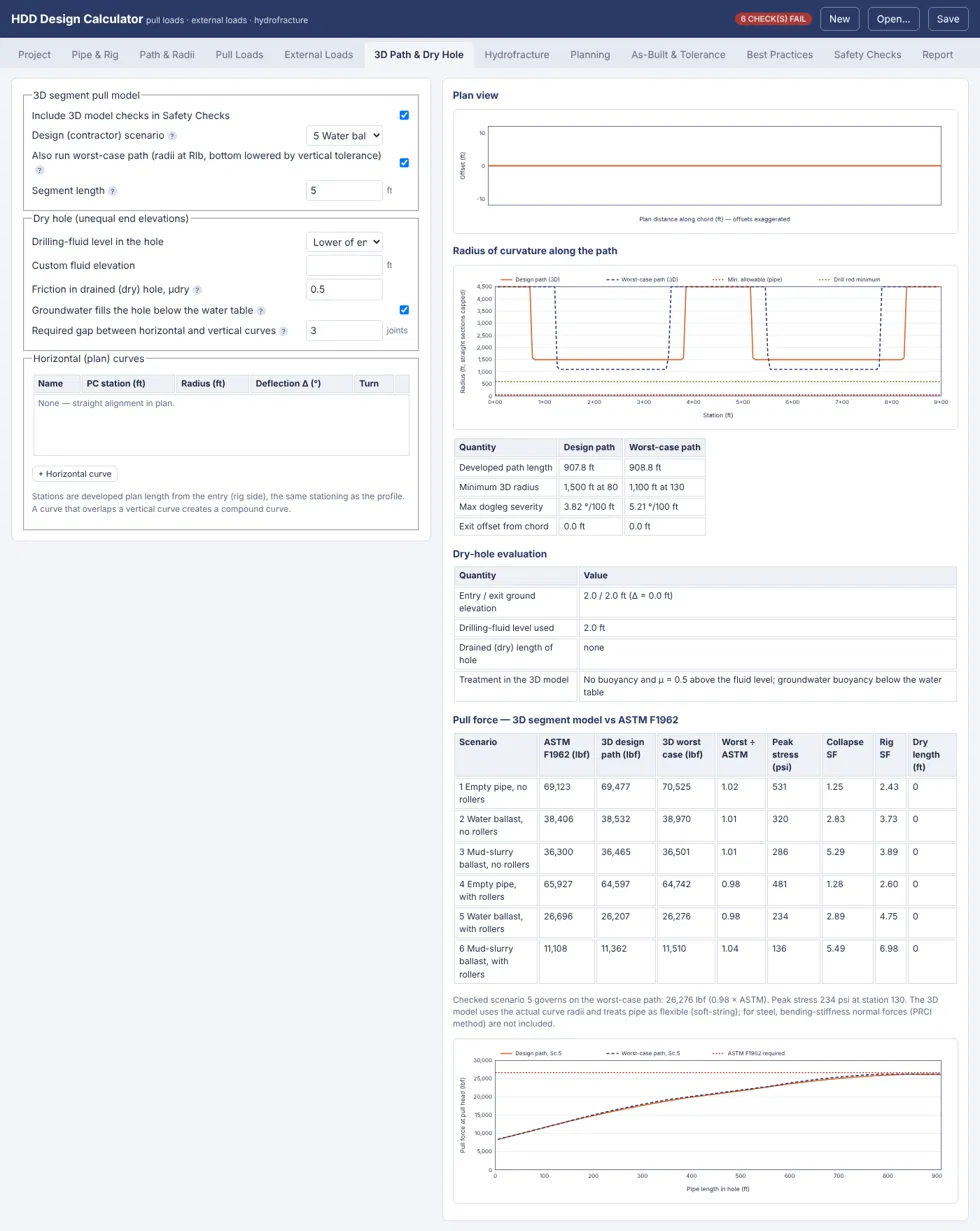The width and height of the screenshot is (980, 1231).
Task: Open help for worst-case path option
Action: pos(40,170)
